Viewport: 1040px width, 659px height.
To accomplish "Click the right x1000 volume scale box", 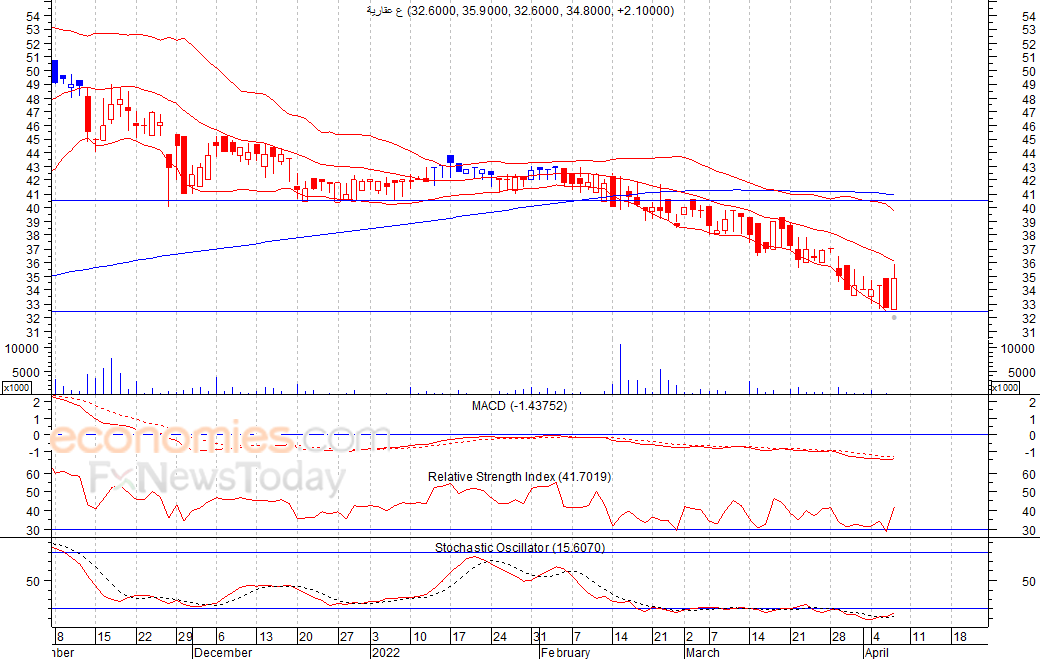I will 1004,388.
